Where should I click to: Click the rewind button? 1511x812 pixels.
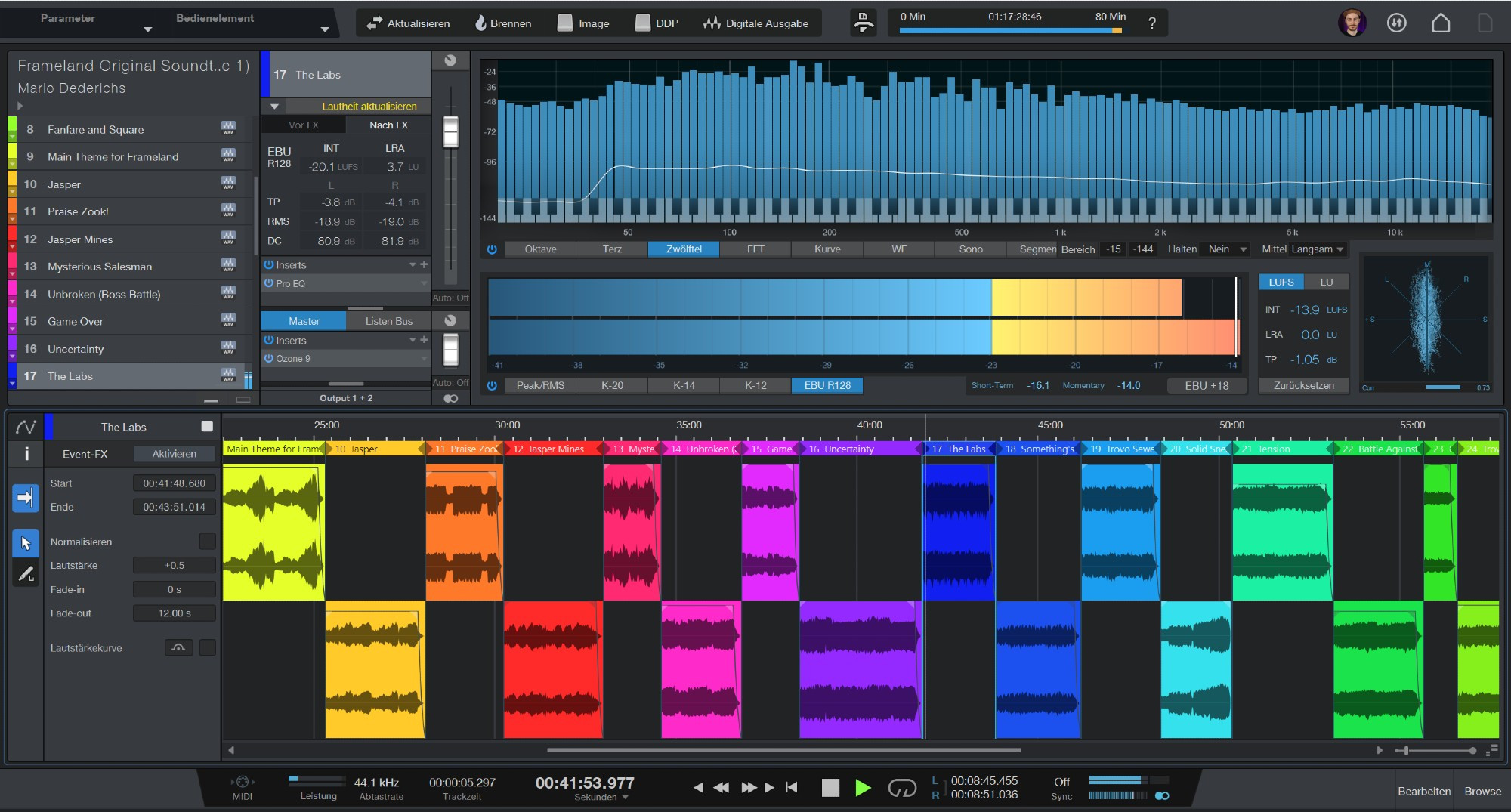[x=722, y=788]
